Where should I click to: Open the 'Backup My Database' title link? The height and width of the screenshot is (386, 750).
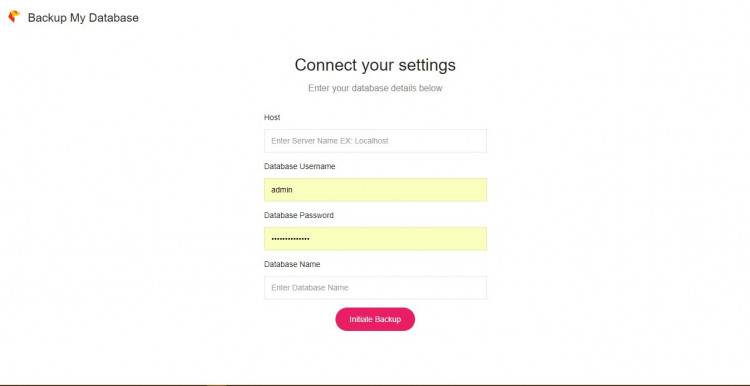click(x=83, y=18)
